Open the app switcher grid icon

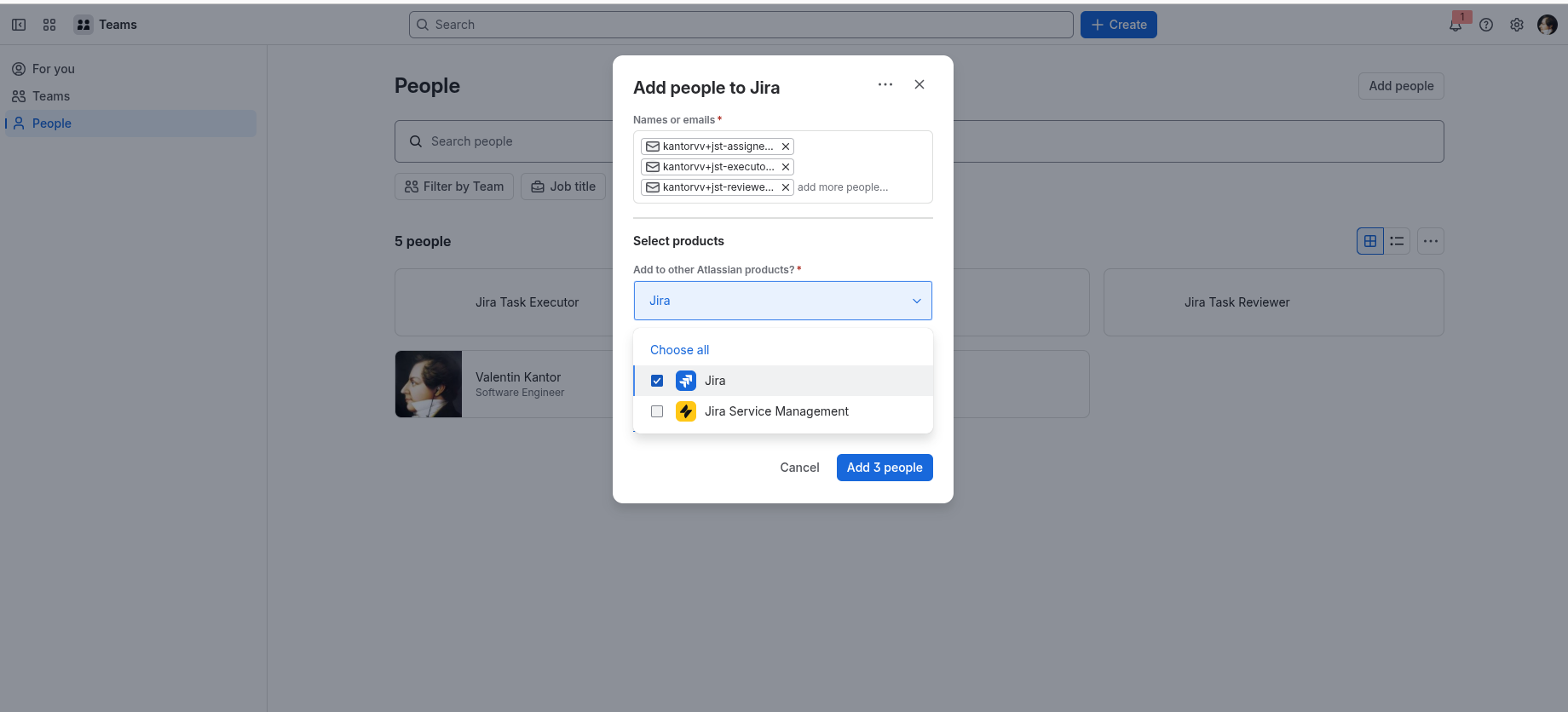(49, 25)
